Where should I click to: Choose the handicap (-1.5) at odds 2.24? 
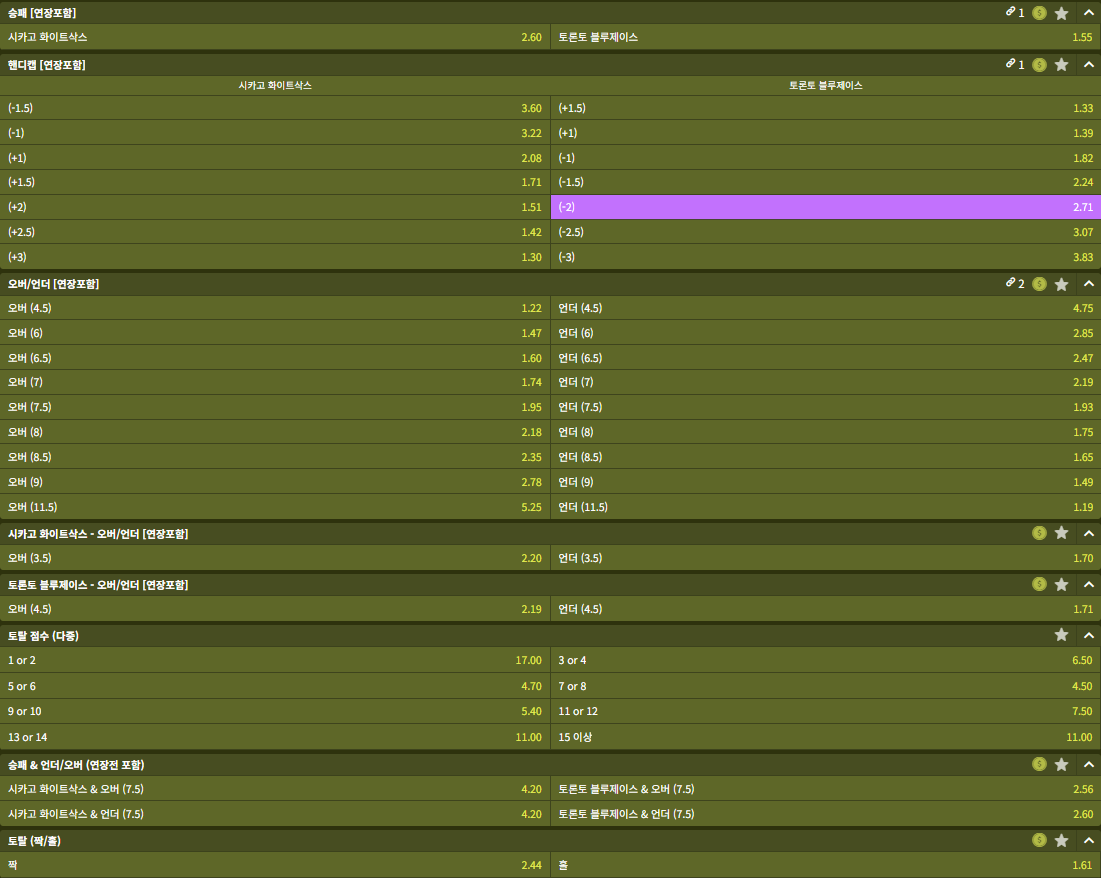point(826,182)
